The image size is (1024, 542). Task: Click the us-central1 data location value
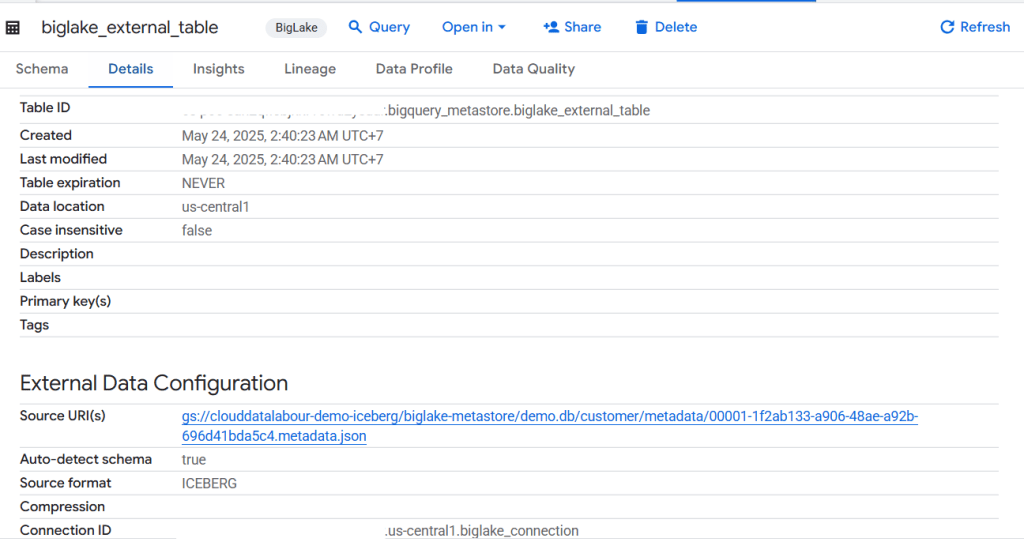(215, 207)
